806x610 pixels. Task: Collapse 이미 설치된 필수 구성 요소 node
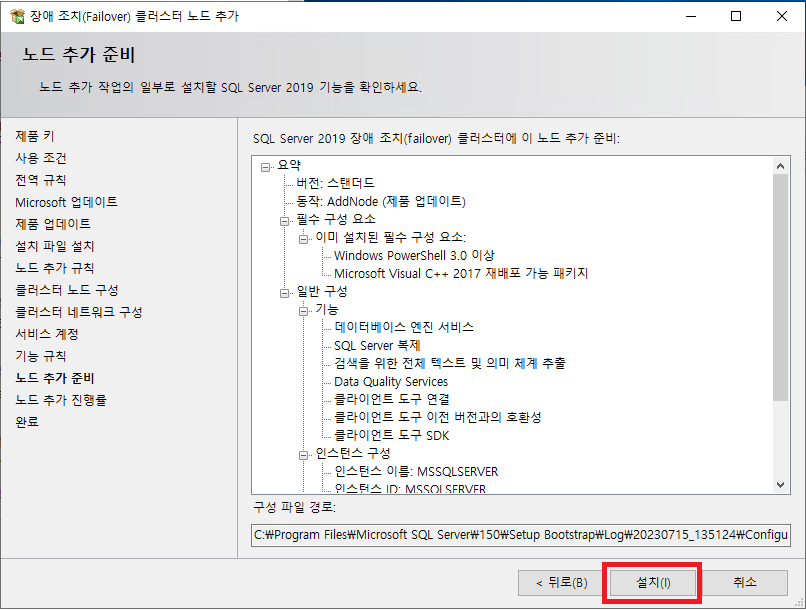tap(303, 239)
